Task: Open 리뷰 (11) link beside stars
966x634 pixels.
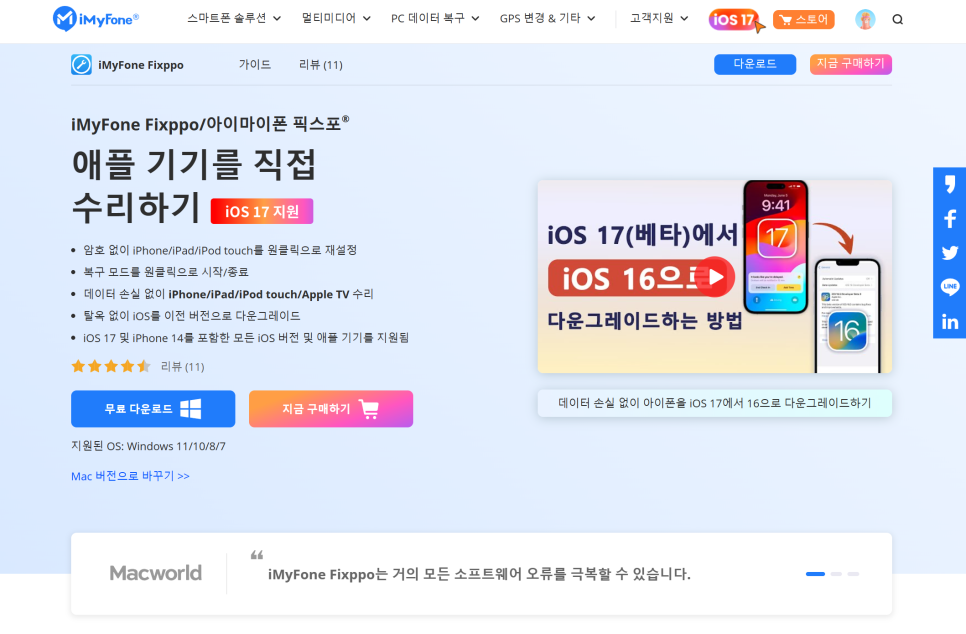Action: coord(182,367)
